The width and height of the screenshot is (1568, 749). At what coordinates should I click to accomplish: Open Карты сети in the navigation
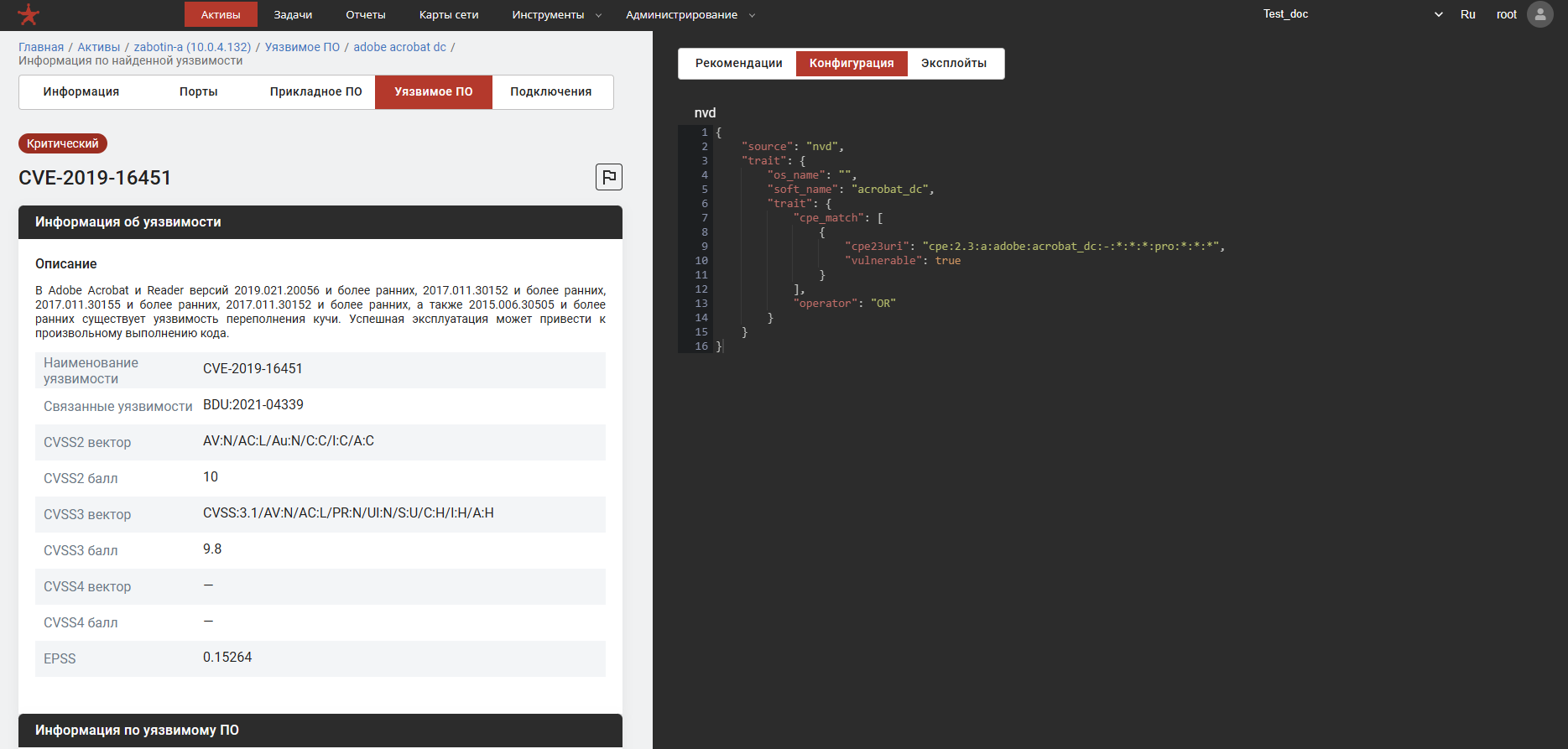(449, 15)
